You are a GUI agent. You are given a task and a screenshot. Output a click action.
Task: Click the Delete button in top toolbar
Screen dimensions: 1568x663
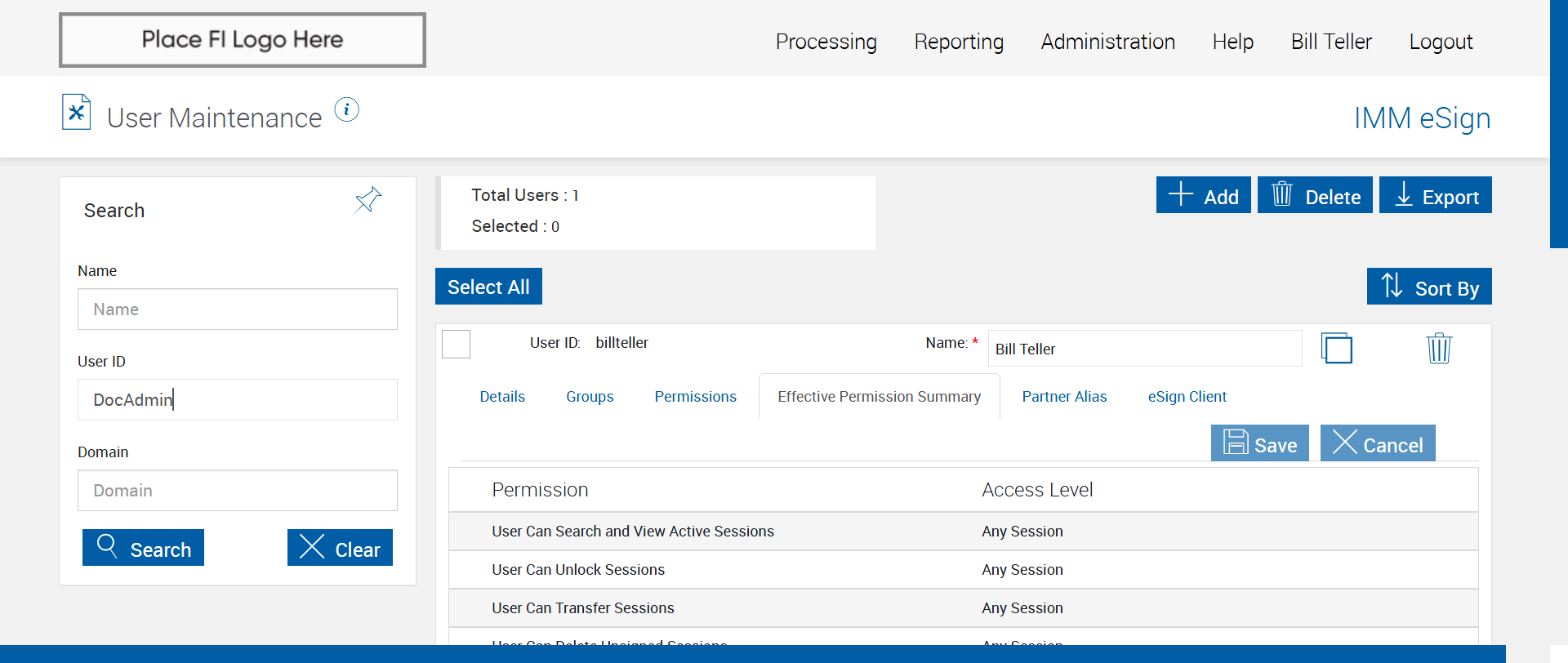(x=1315, y=195)
